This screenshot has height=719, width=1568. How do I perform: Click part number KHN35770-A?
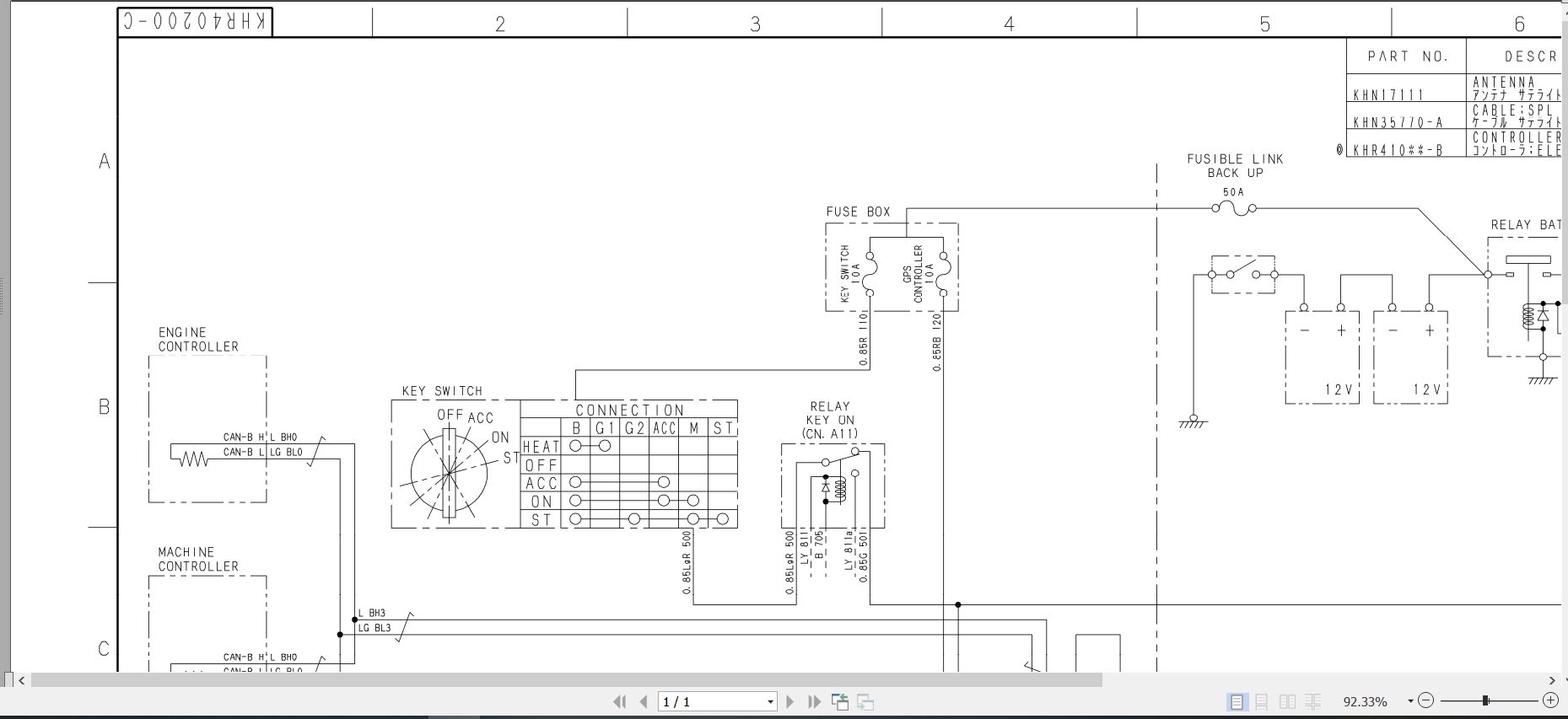1398,123
